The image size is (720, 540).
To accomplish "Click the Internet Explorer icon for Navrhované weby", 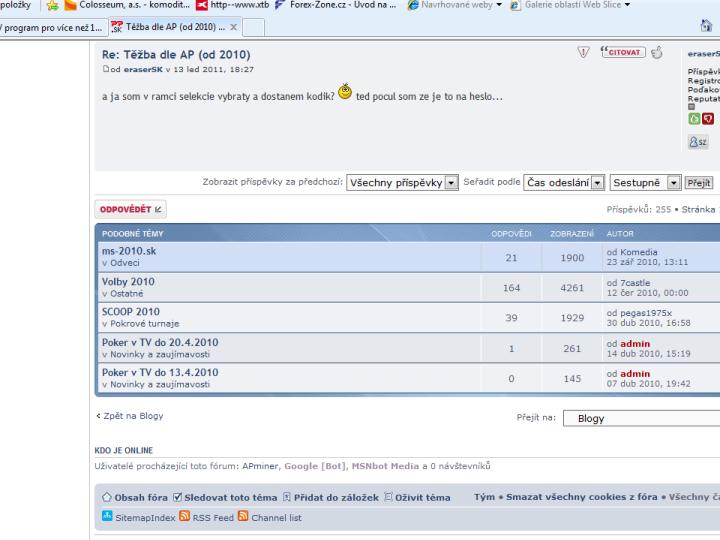I will click(413, 5).
